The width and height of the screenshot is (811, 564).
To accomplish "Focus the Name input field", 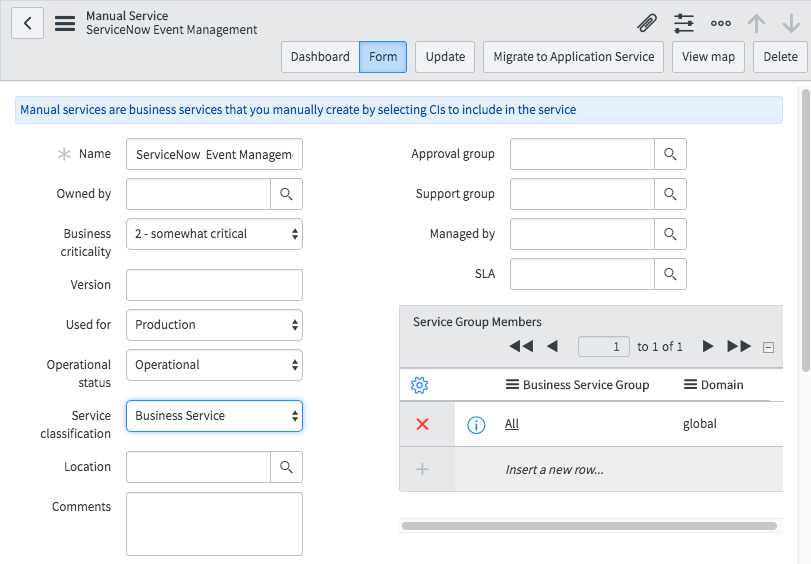I will [215, 154].
